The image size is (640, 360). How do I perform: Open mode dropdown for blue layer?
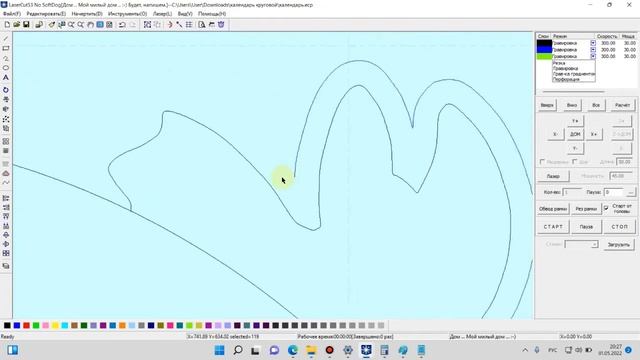(x=593, y=49)
